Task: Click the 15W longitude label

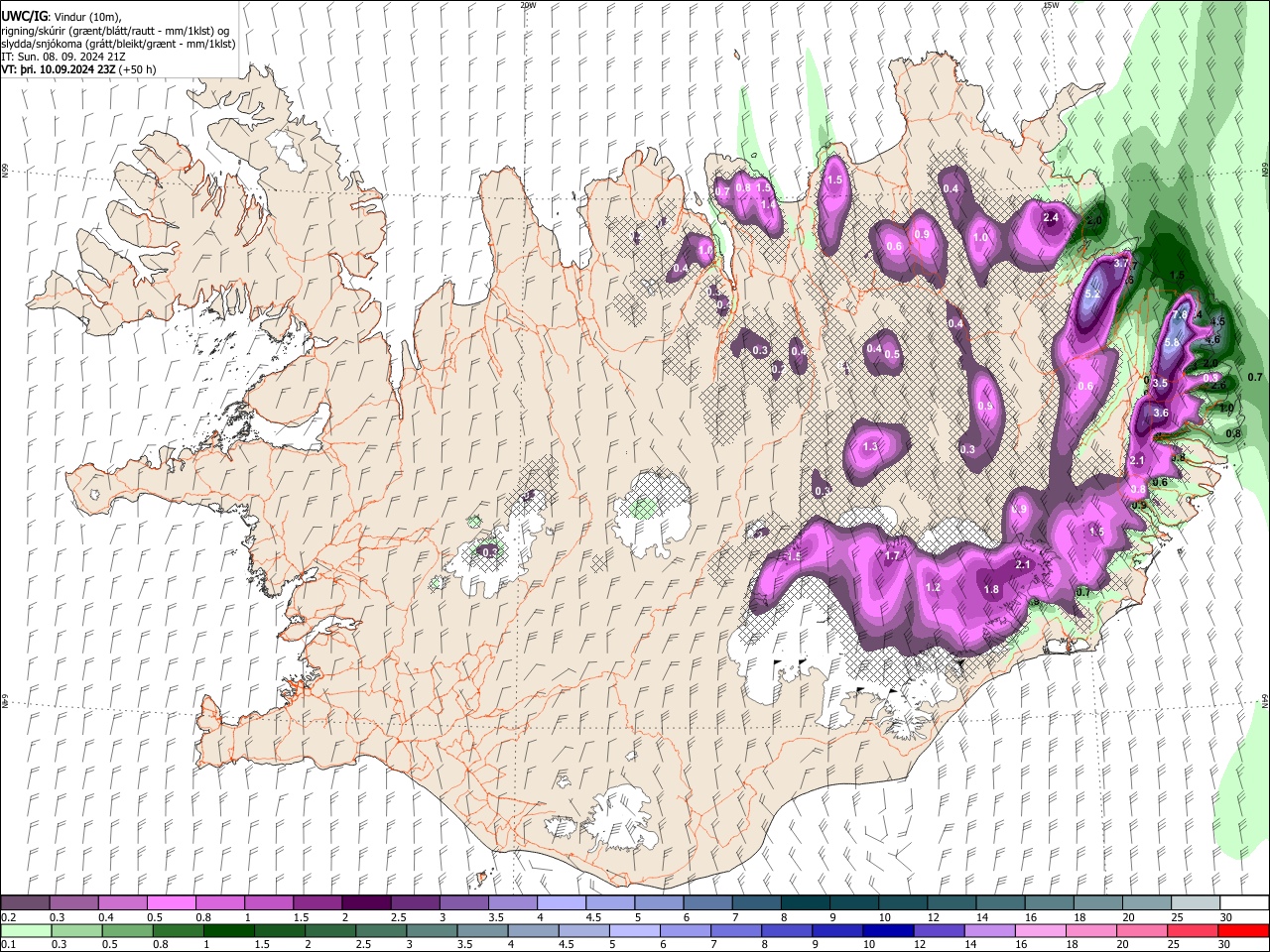Action: pos(1051,5)
